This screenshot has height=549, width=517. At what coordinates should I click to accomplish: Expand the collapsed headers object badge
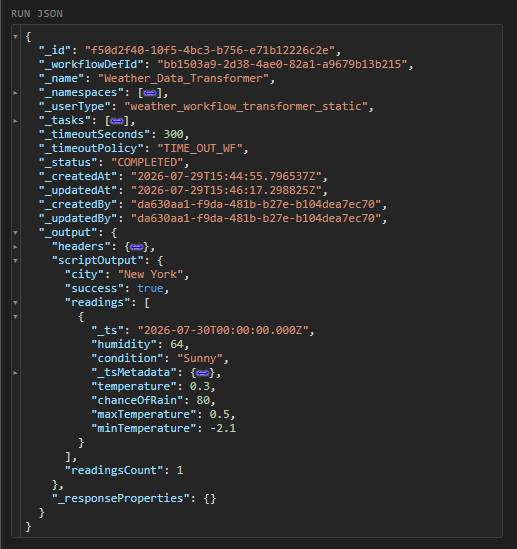137,247
